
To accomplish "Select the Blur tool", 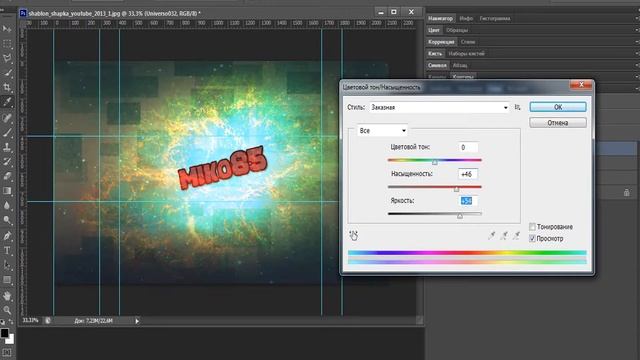I will pos(7,205).
